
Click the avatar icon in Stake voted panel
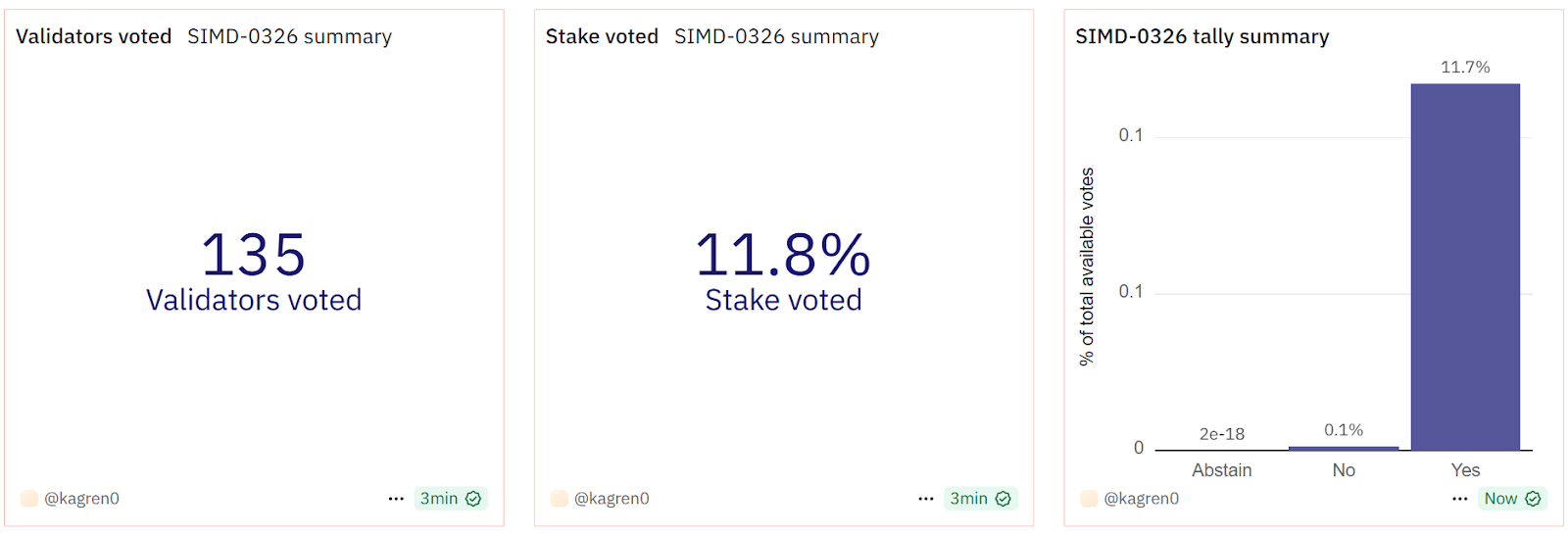tap(560, 499)
